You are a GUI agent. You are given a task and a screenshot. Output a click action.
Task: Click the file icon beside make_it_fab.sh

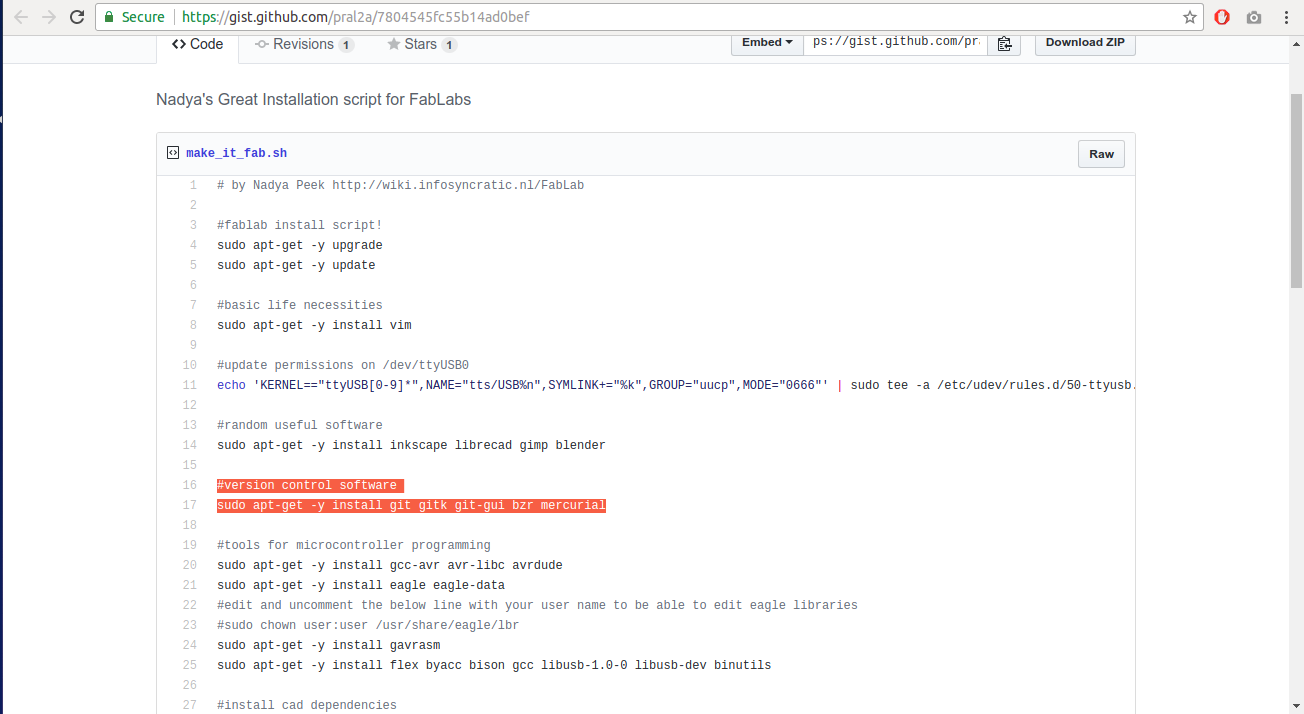[173, 153]
